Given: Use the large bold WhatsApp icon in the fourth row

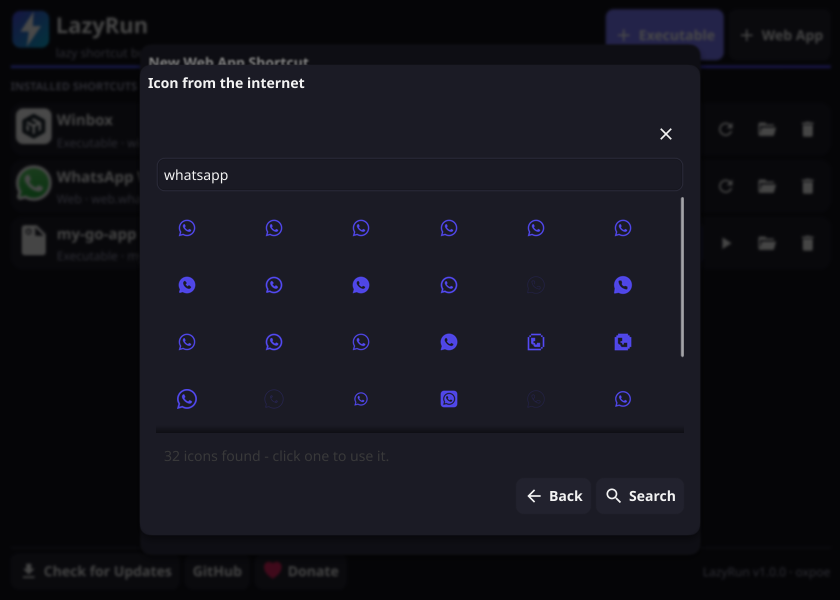Looking at the screenshot, I should [x=186, y=399].
